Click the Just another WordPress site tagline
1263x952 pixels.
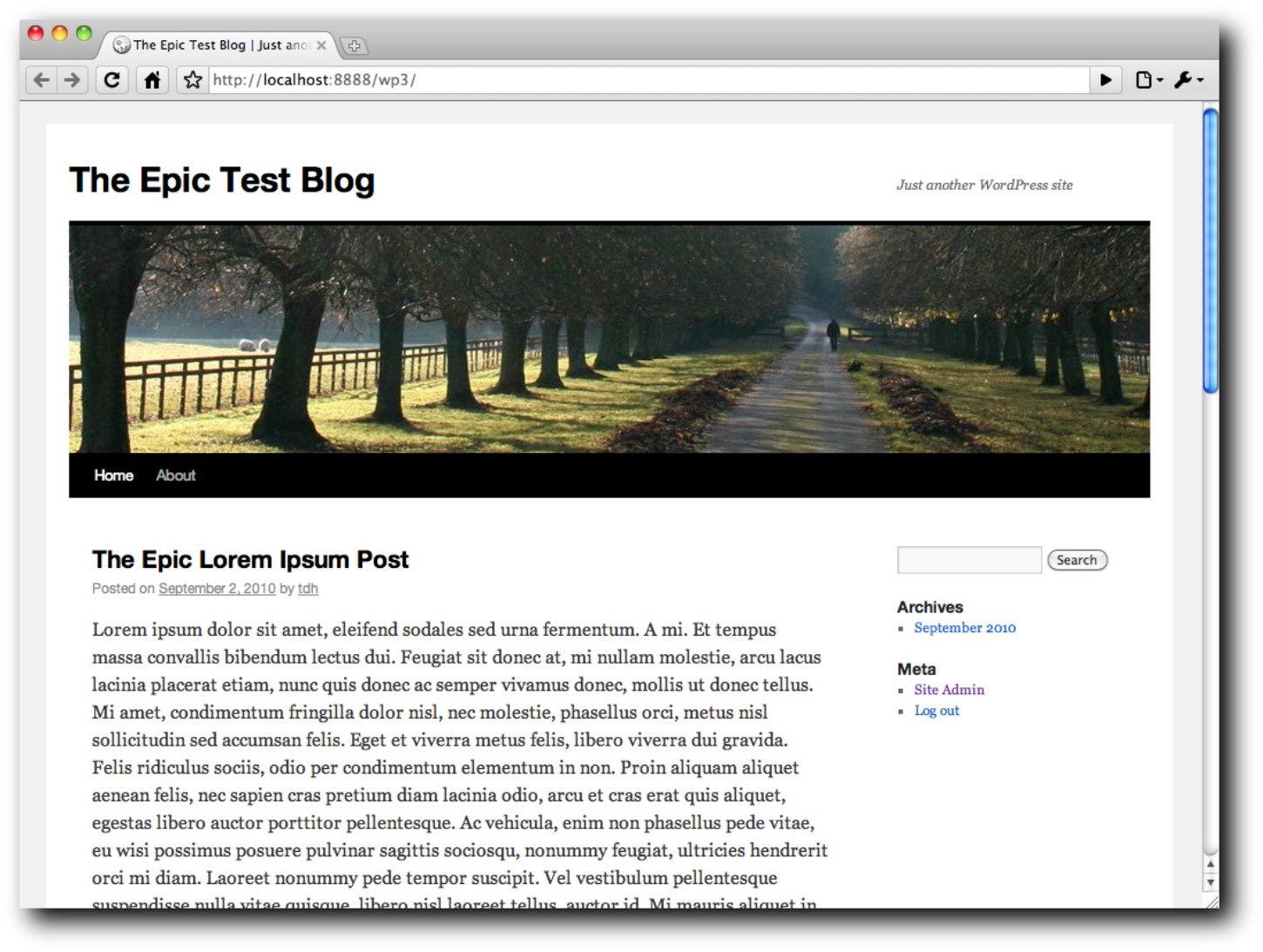click(x=985, y=185)
